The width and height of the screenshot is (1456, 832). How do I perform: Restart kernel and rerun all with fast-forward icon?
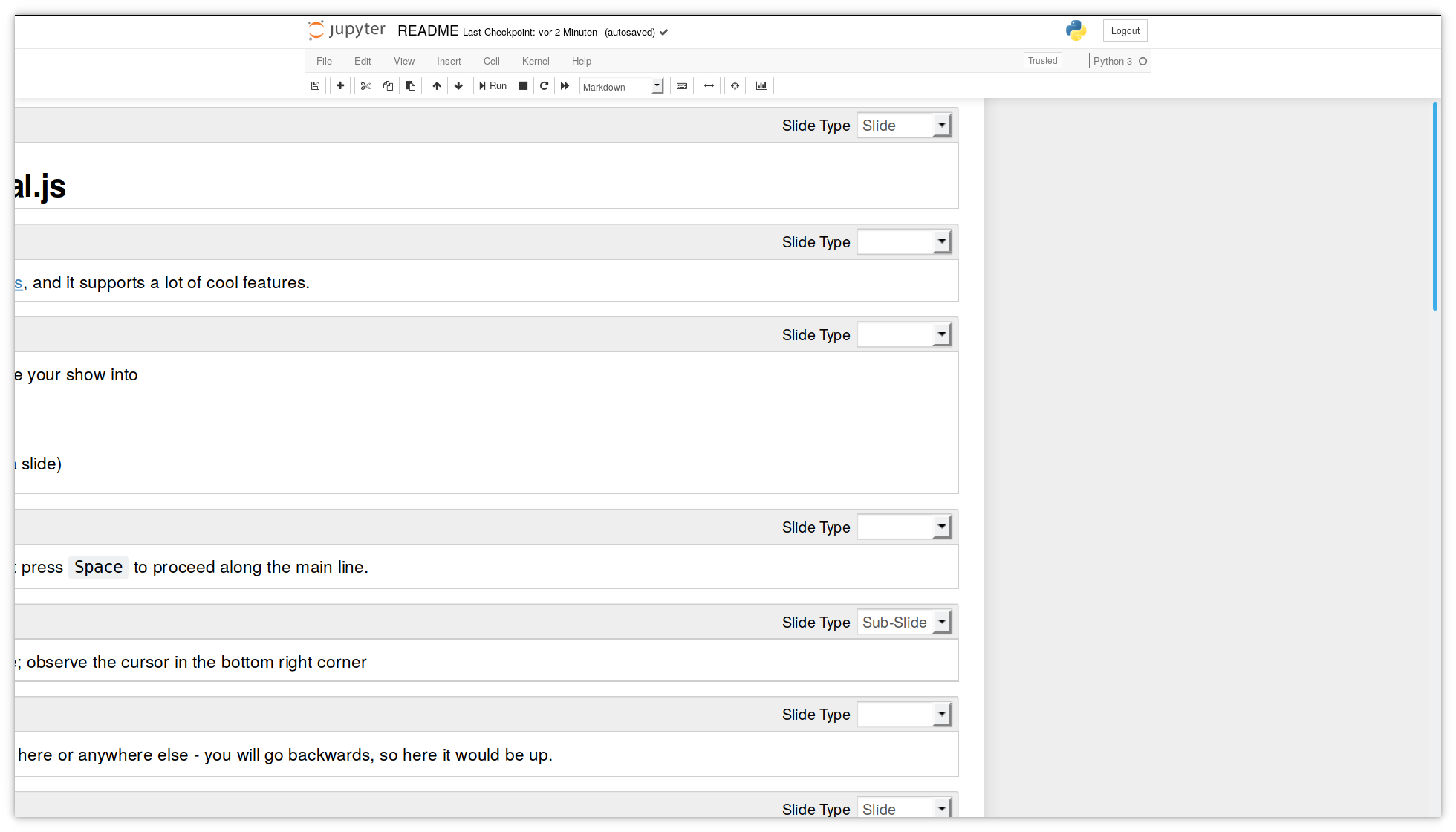click(x=565, y=86)
